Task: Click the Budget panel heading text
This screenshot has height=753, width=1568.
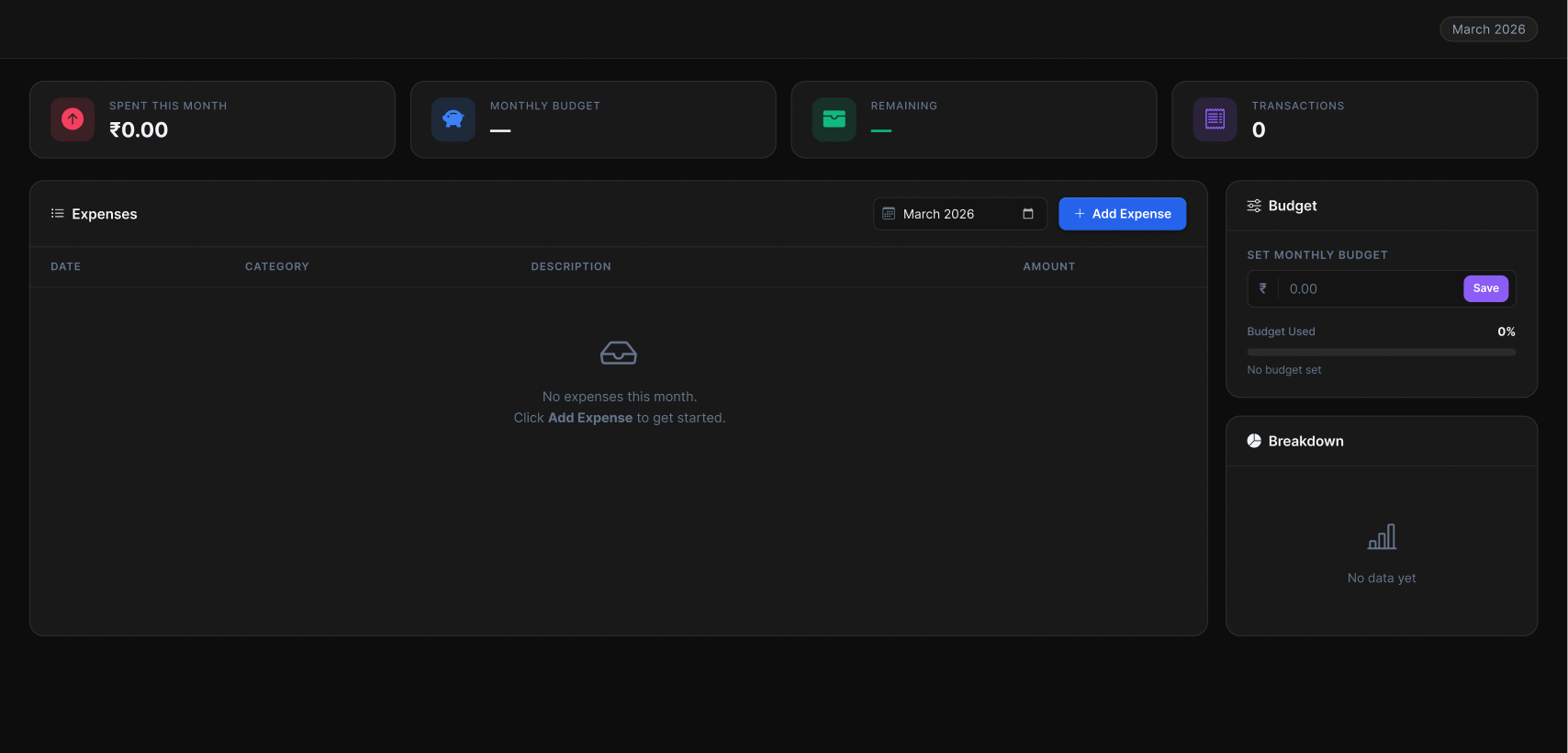Action: [x=1293, y=206]
